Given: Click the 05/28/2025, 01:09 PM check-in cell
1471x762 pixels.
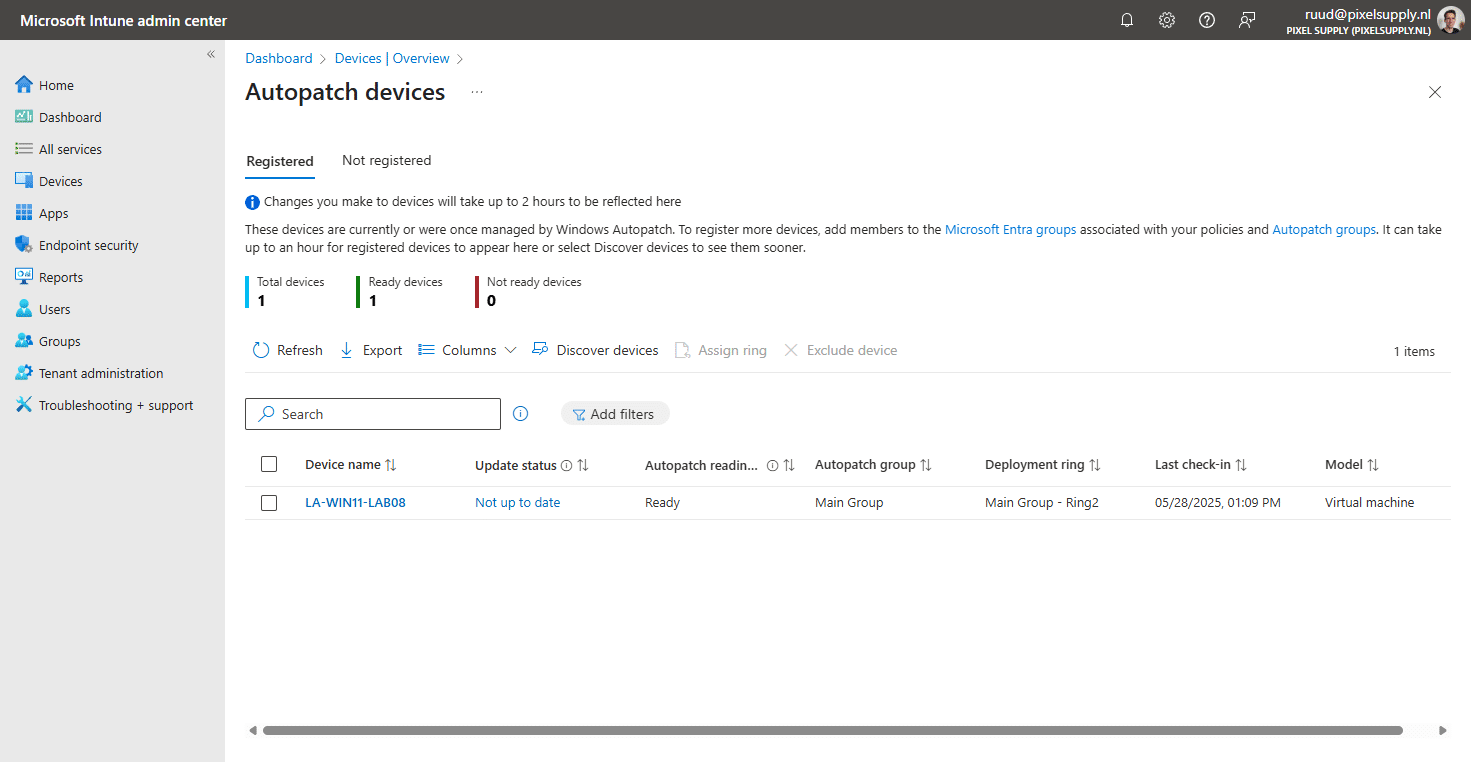Looking at the screenshot, I should click(x=1217, y=503).
